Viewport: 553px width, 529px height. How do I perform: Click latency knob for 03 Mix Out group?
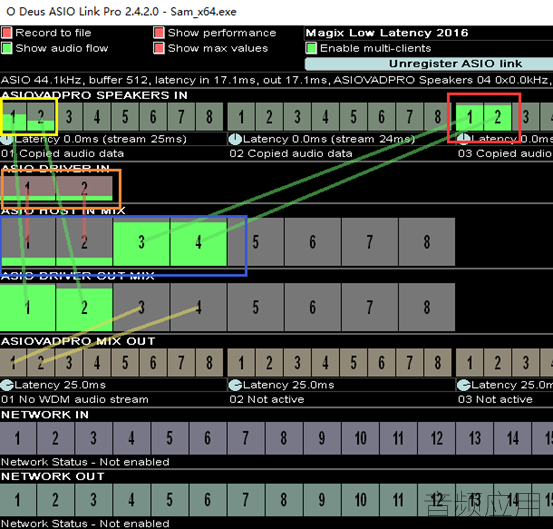[x=463, y=385]
